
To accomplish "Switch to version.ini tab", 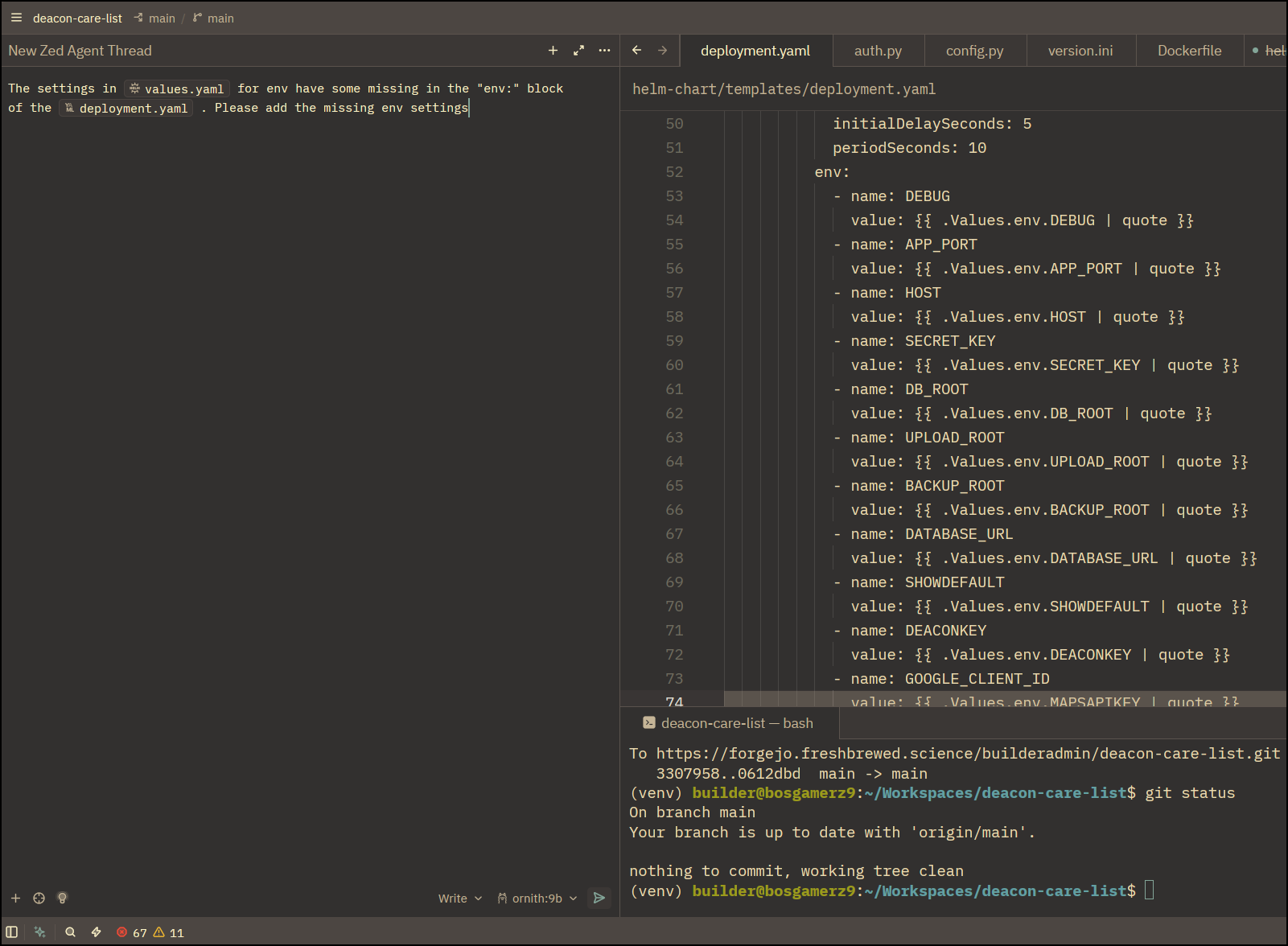I will pyautogui.click(x=1080, y=51).
